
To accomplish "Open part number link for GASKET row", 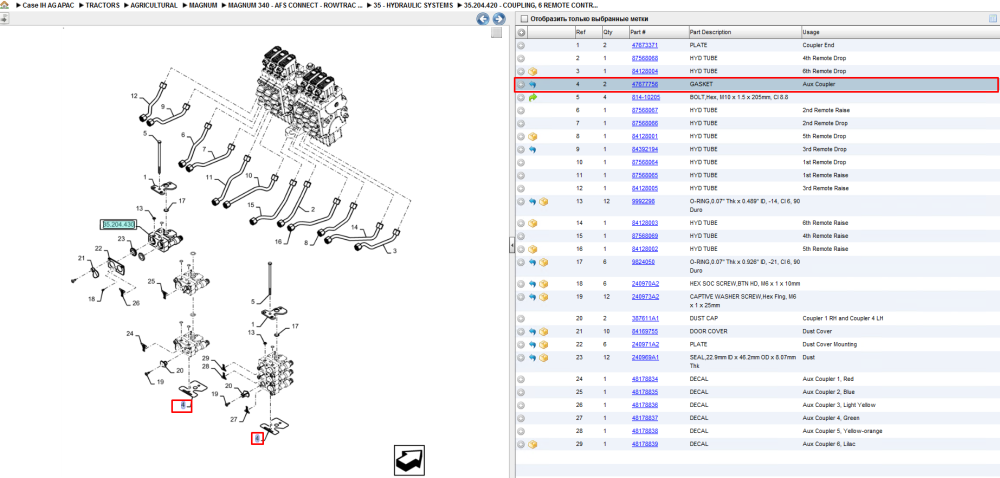I will (x=644, y=84).
